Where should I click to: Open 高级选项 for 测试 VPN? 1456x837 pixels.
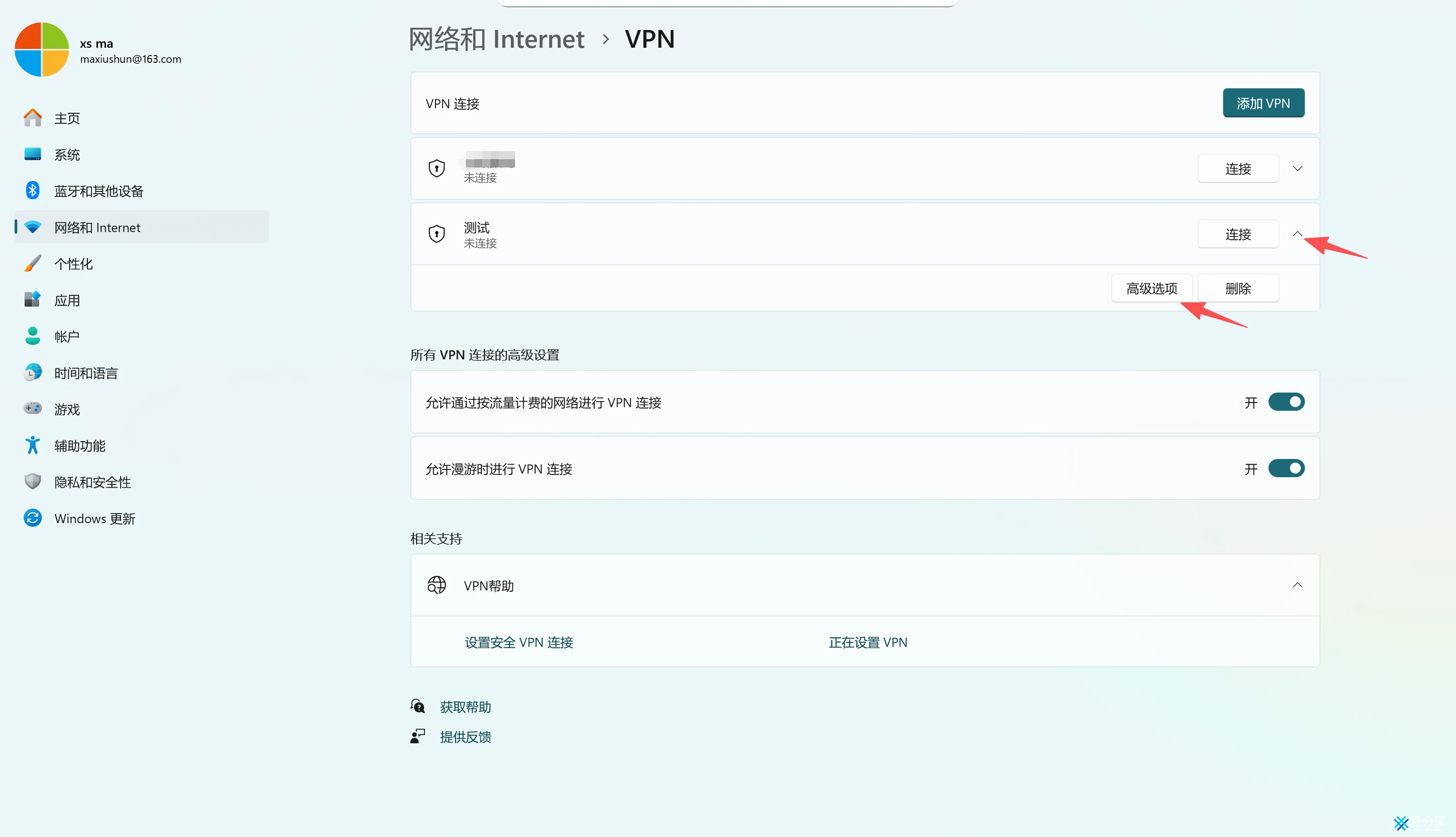(x=1151, y=288)
